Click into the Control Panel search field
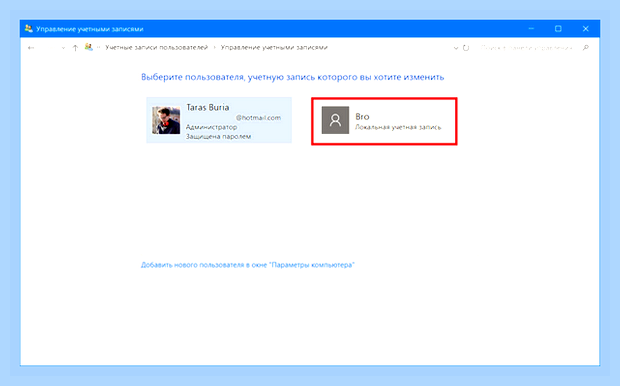 [526, 48]
